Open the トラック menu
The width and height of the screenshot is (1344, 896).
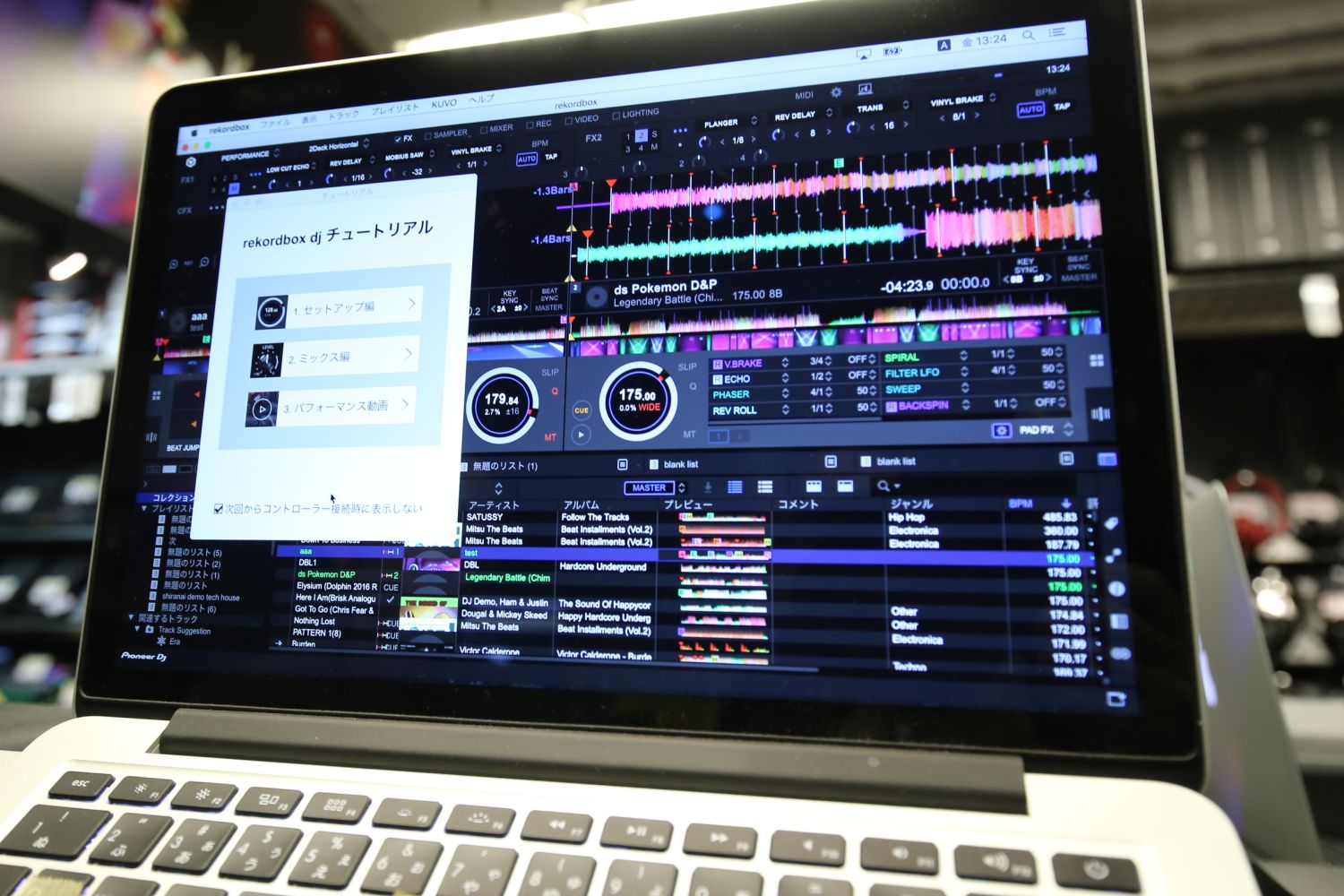pyautogui.click(x=343, y=115)
